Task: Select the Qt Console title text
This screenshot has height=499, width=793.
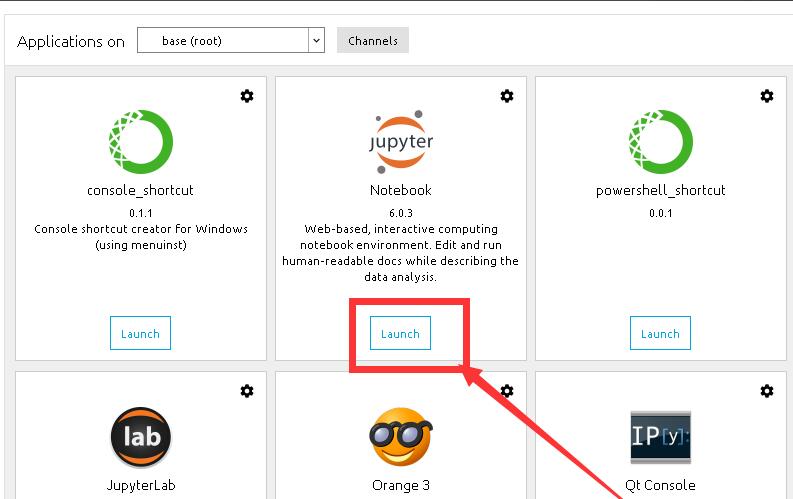Action: pyautogui.click(x=660, y=485)
